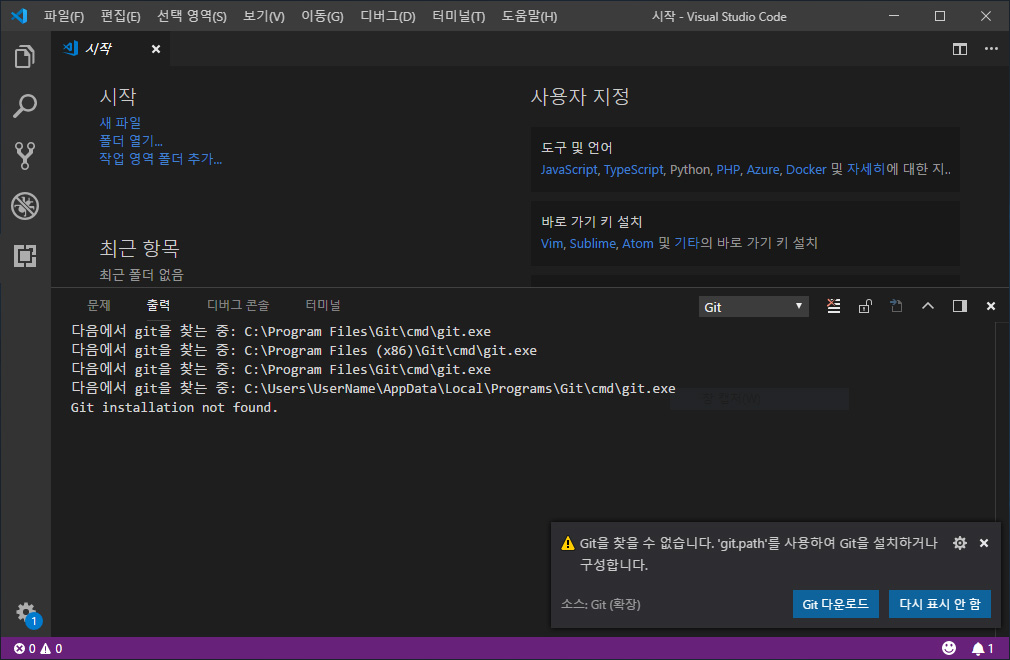
Task: Switch to the 디버그 콘솔 panel tab
Action: pos(238,305)
